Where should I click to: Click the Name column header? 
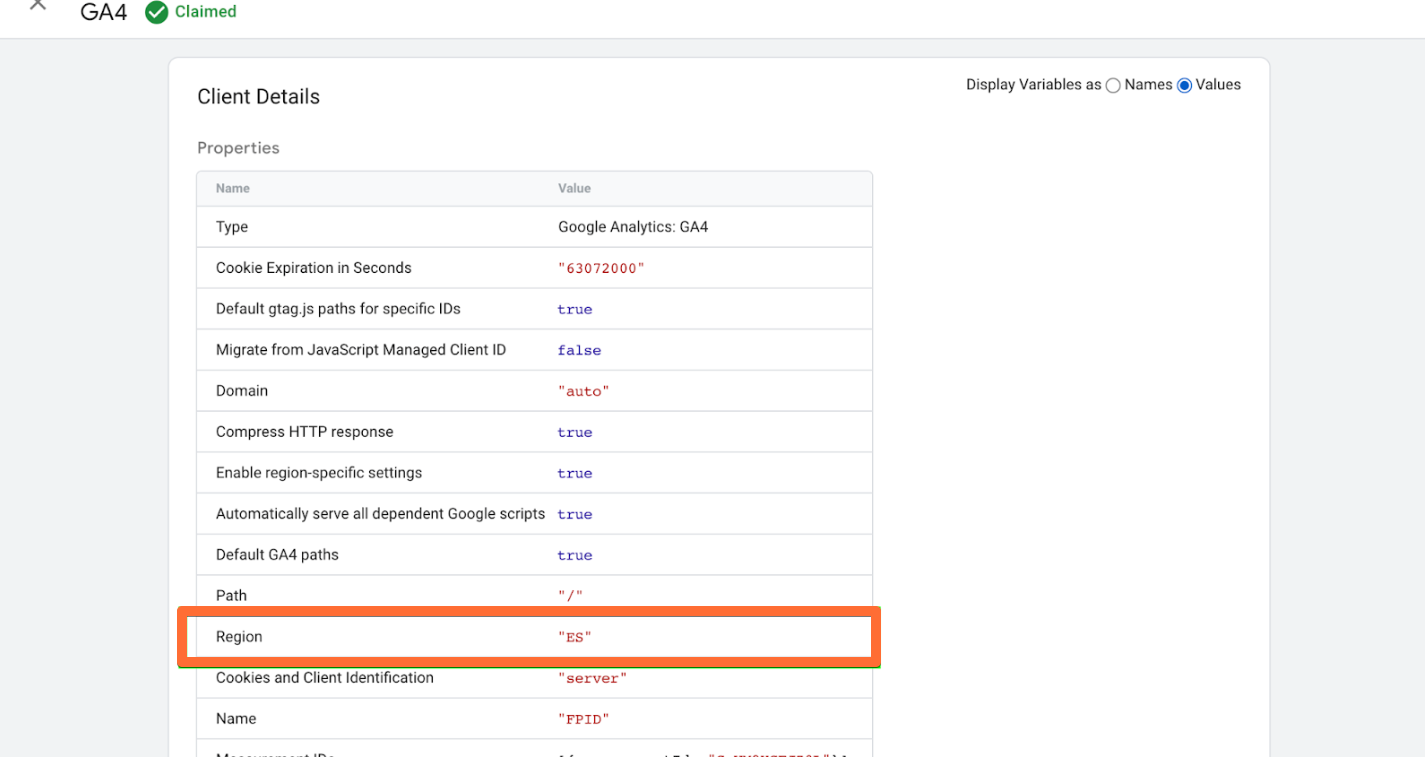[232, 188]
